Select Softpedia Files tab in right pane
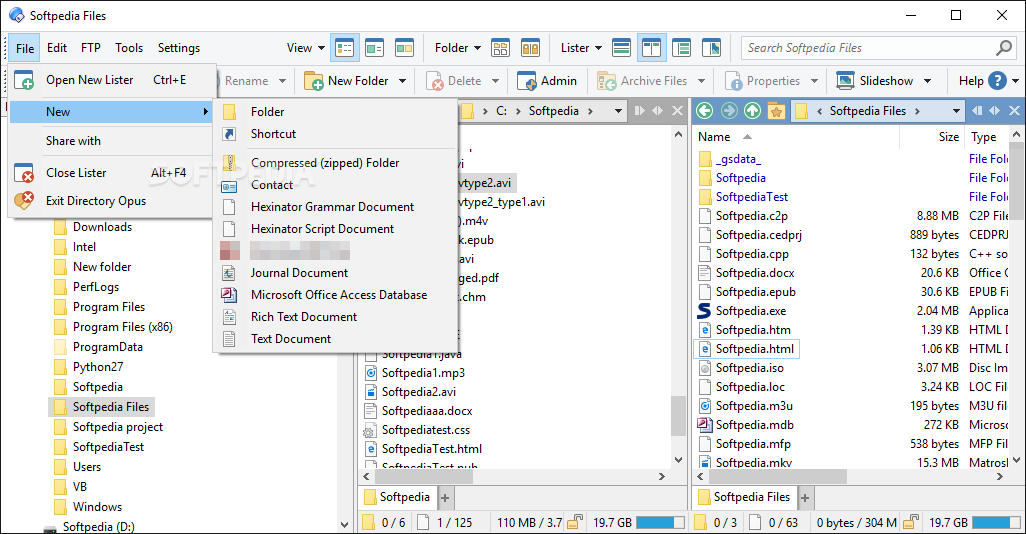The height and width of the screenshot is (534, 1026). 745,497
